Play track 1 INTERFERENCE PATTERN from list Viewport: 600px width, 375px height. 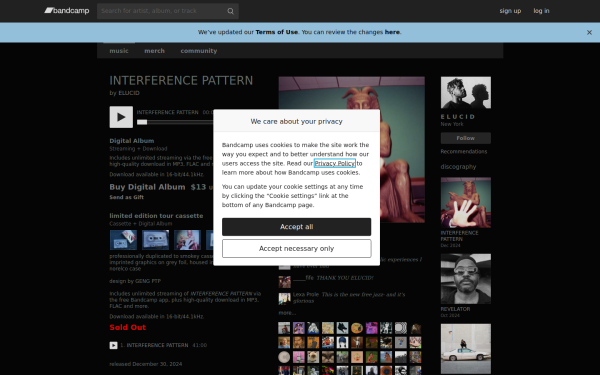point(114,346)
